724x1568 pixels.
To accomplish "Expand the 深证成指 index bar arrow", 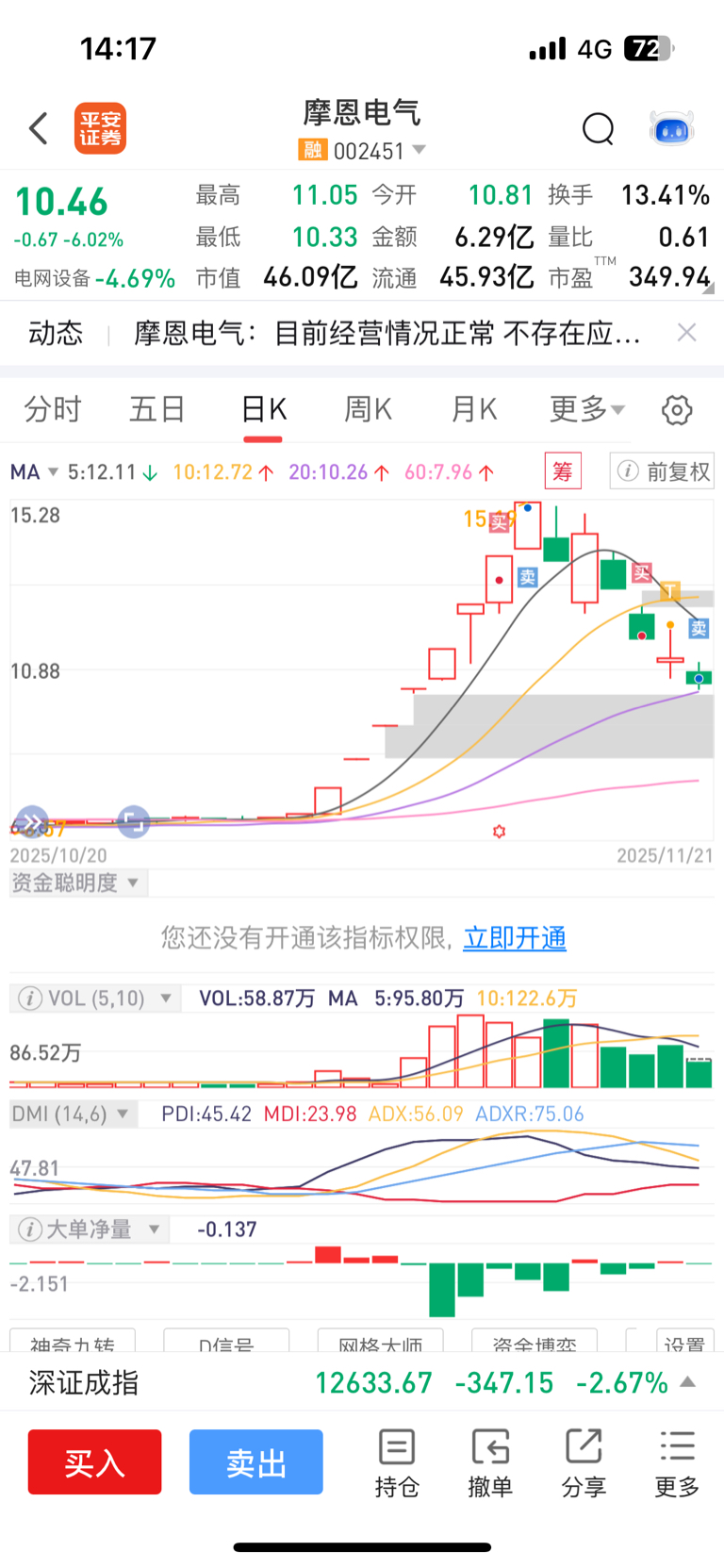I will tap(688, 1382).
